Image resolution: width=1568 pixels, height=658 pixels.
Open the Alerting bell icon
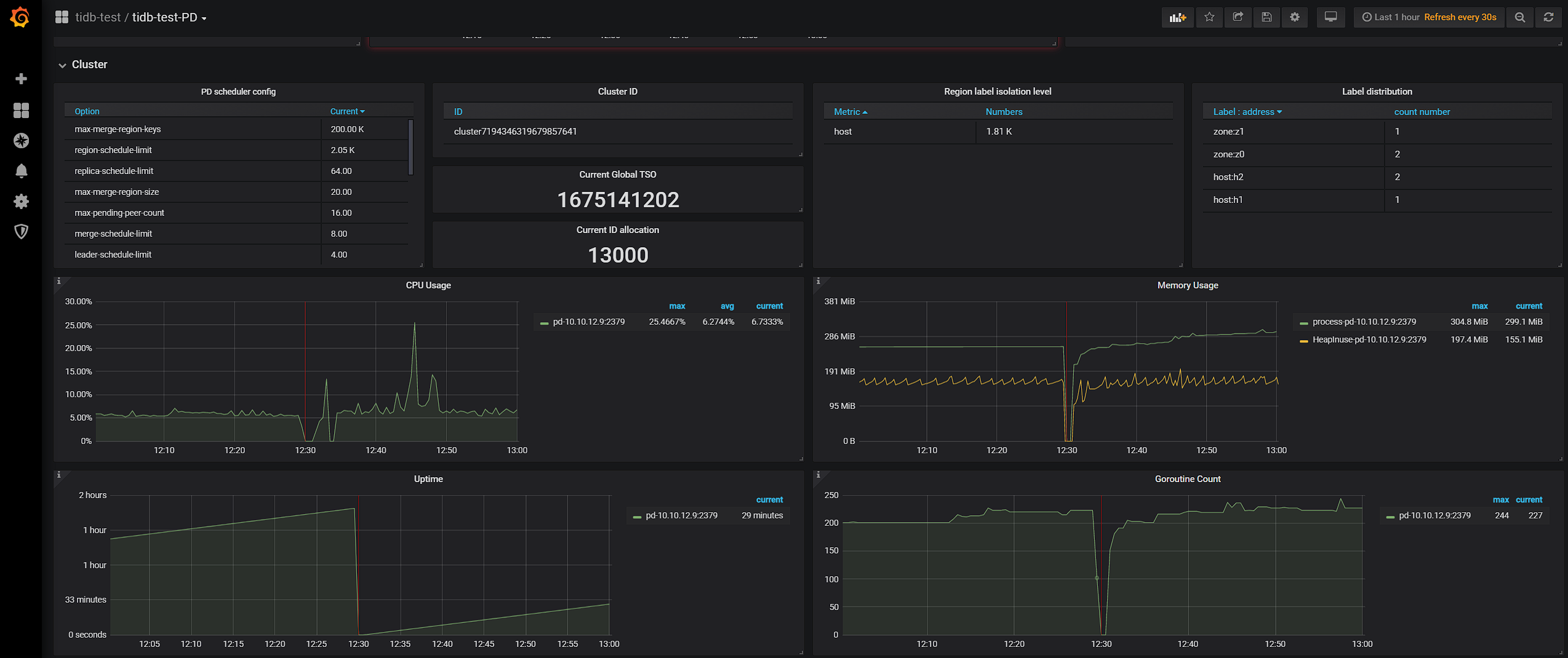(21, 171)
